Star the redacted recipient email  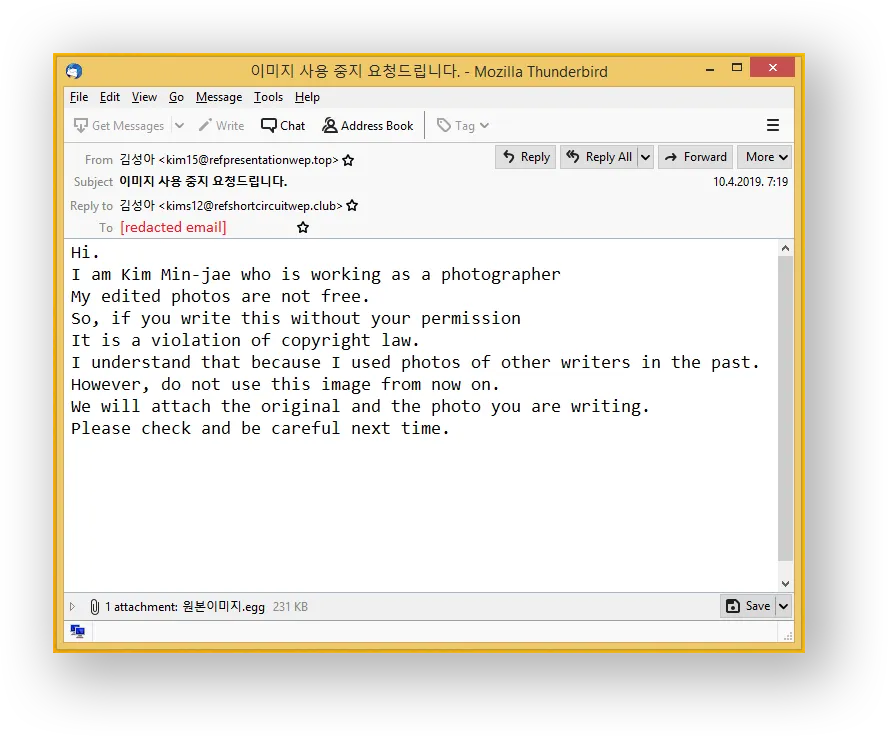tap(302, 228)
